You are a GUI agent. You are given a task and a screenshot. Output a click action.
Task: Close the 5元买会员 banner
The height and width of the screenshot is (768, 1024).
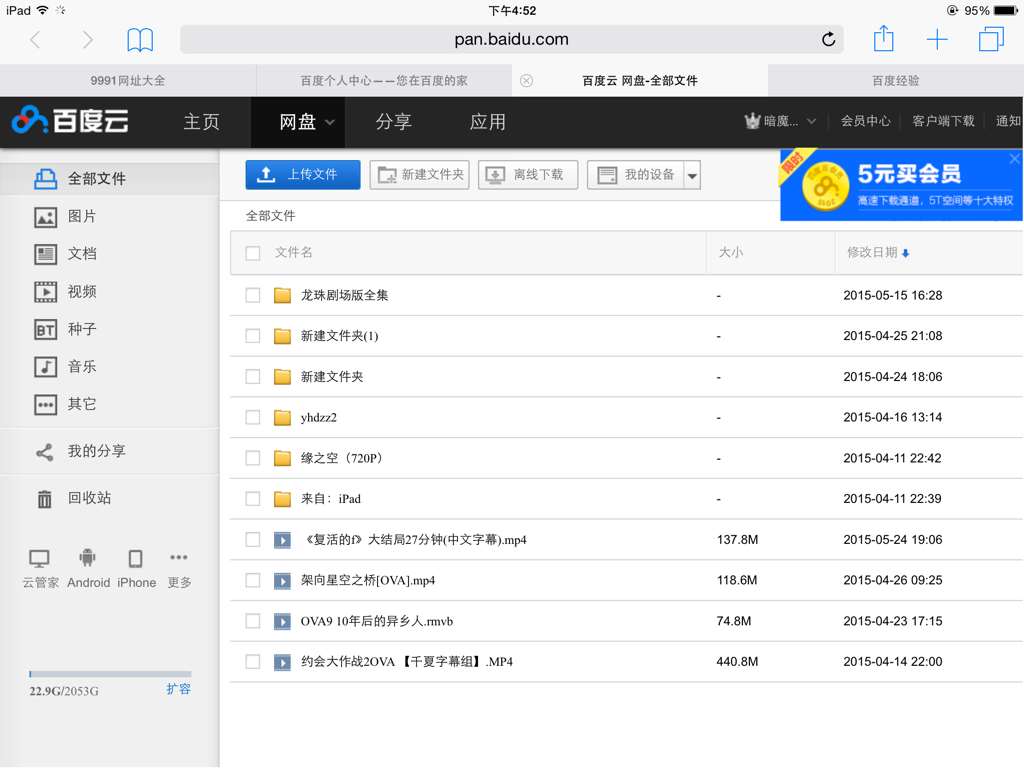[1014, 159]
